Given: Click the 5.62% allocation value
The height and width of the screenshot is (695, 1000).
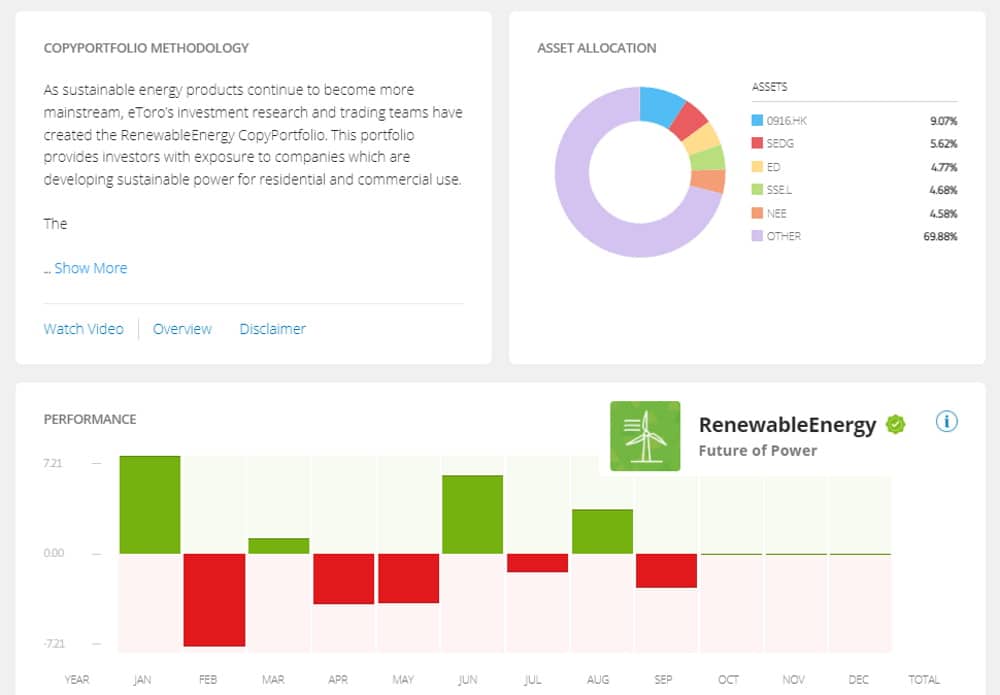Looking at the screenshot, I should pyautogui.click(x=943, y=143).
